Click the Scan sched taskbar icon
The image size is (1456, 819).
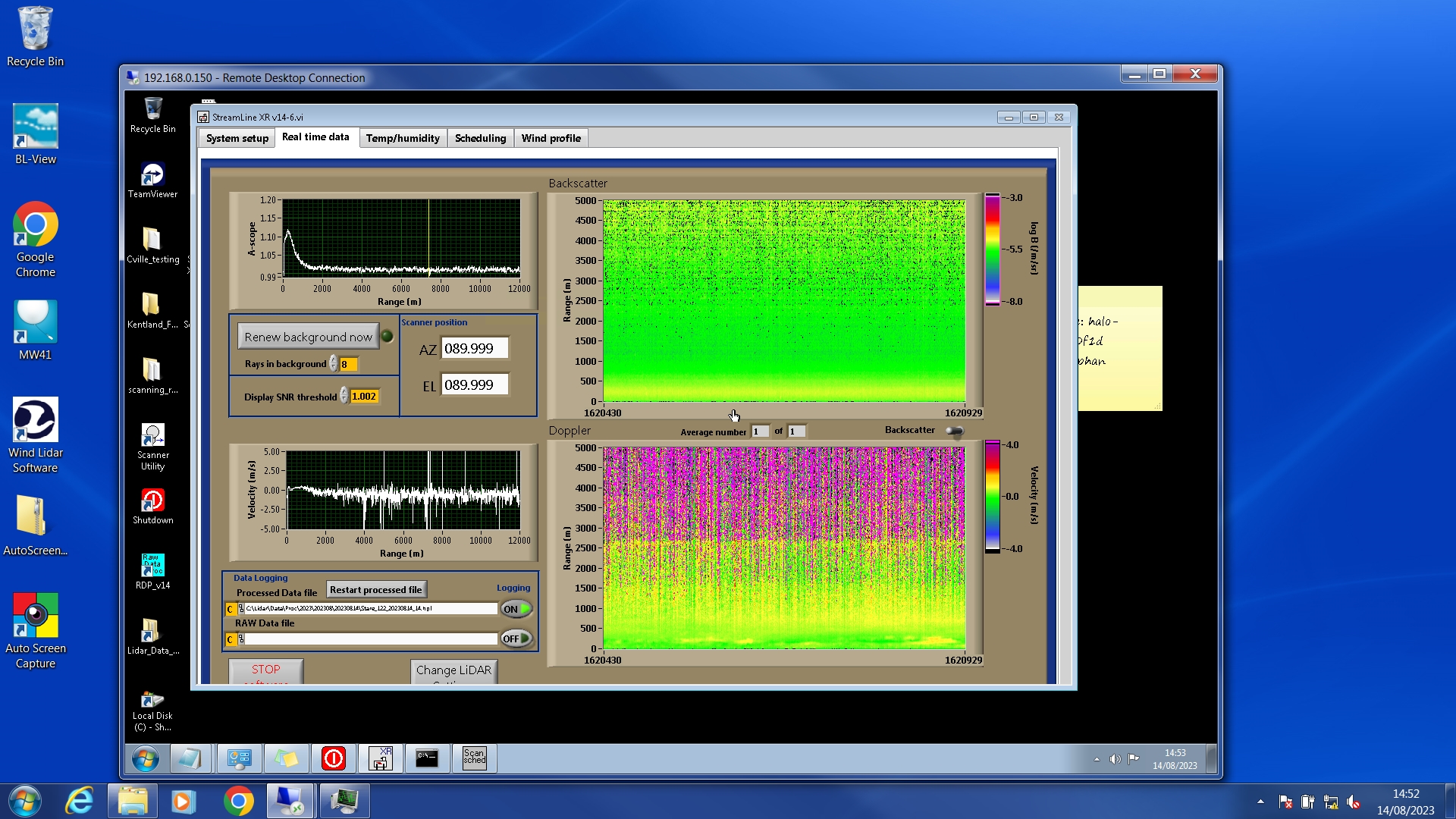[474, 758]
